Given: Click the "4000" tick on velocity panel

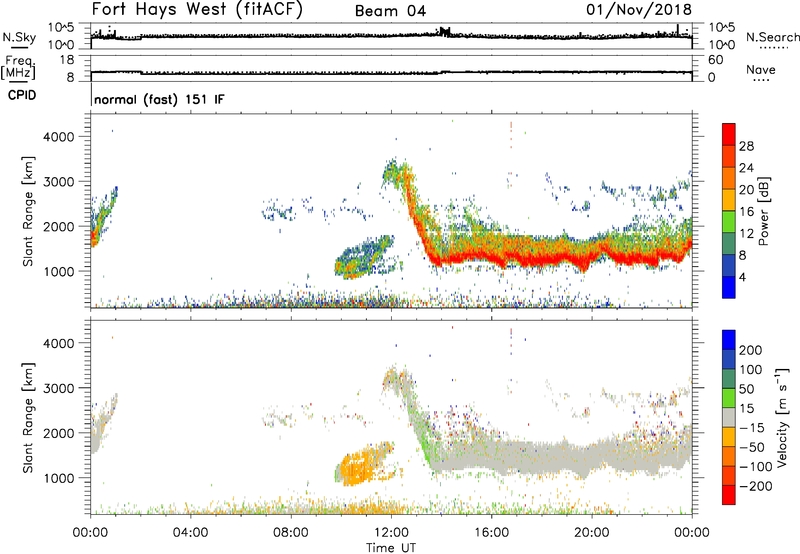Looking at the screenshot, I should [x=58, y=343].
